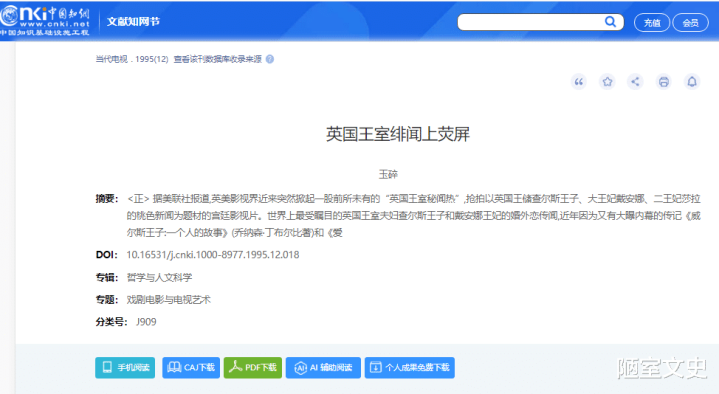Click 个人成果免费下载 button

click(409, 367)
